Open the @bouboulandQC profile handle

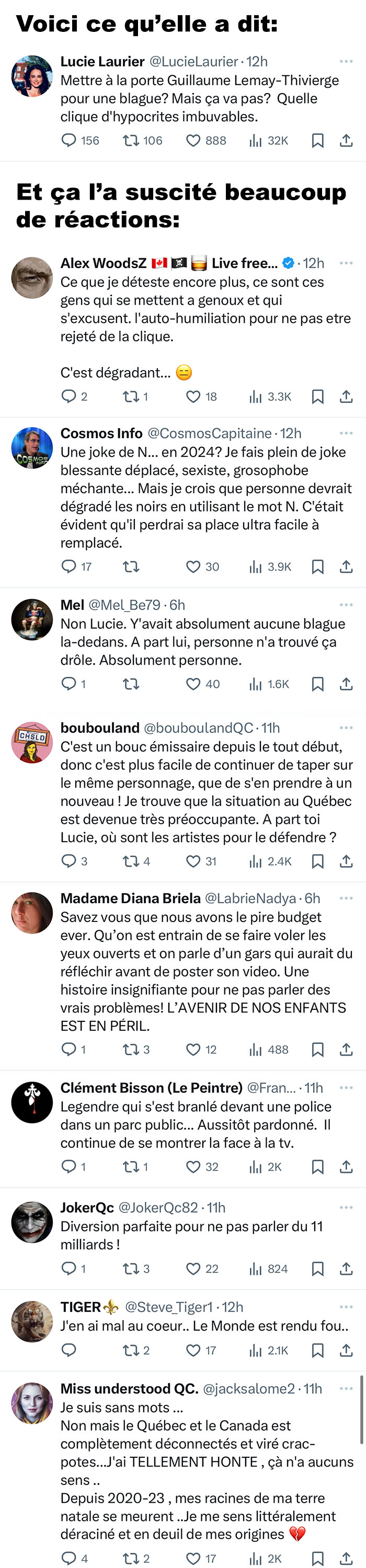(199, 728)
